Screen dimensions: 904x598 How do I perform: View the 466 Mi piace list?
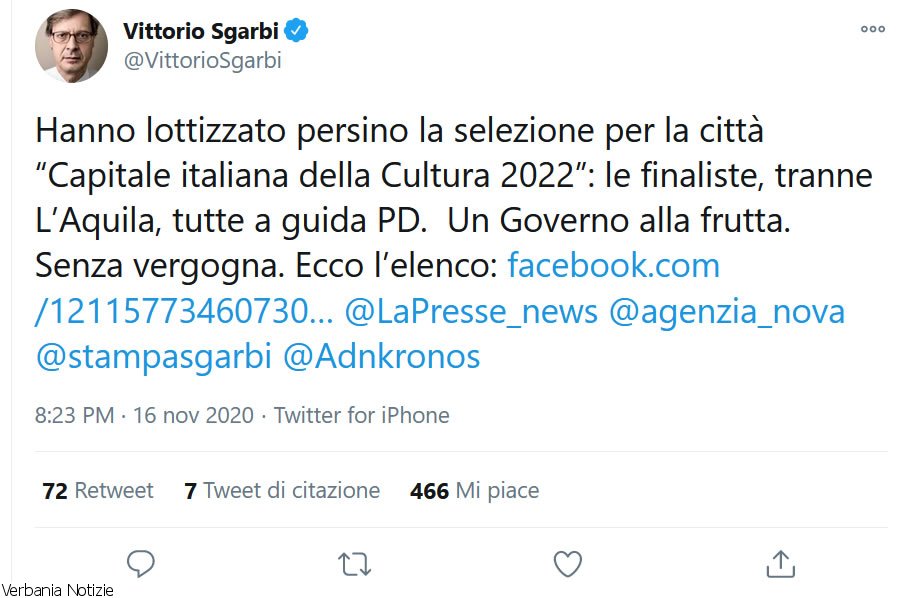[474, 490]
